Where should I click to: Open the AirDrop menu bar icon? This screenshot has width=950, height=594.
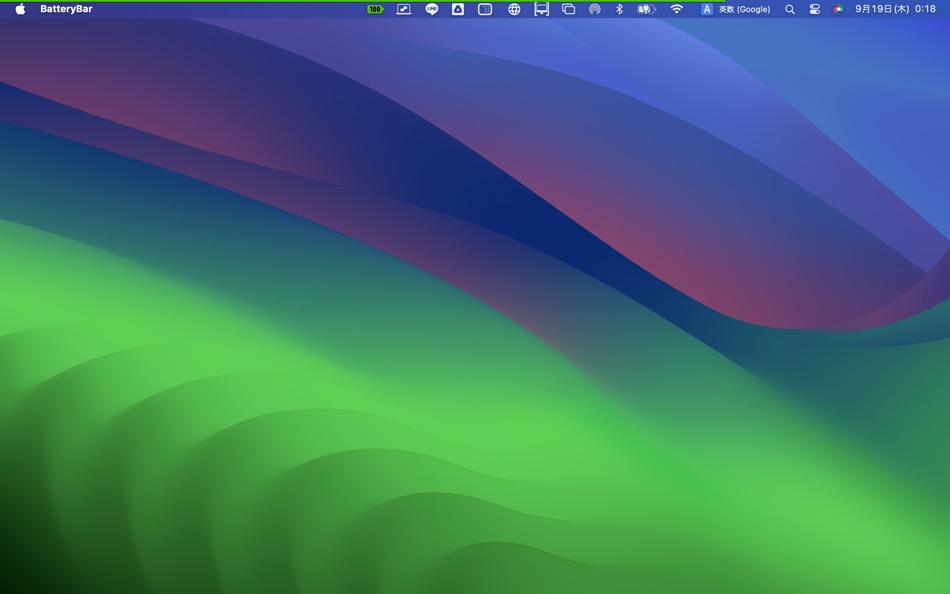595,9
